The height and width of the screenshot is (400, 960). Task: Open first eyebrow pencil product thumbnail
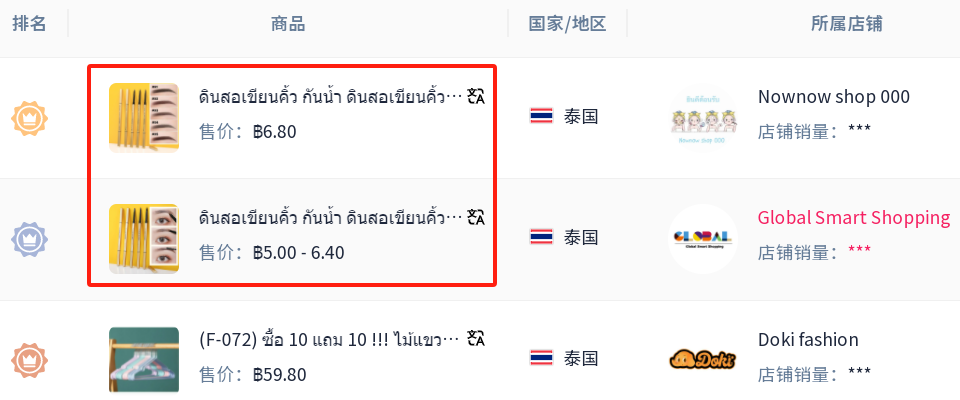pos(144,118)
